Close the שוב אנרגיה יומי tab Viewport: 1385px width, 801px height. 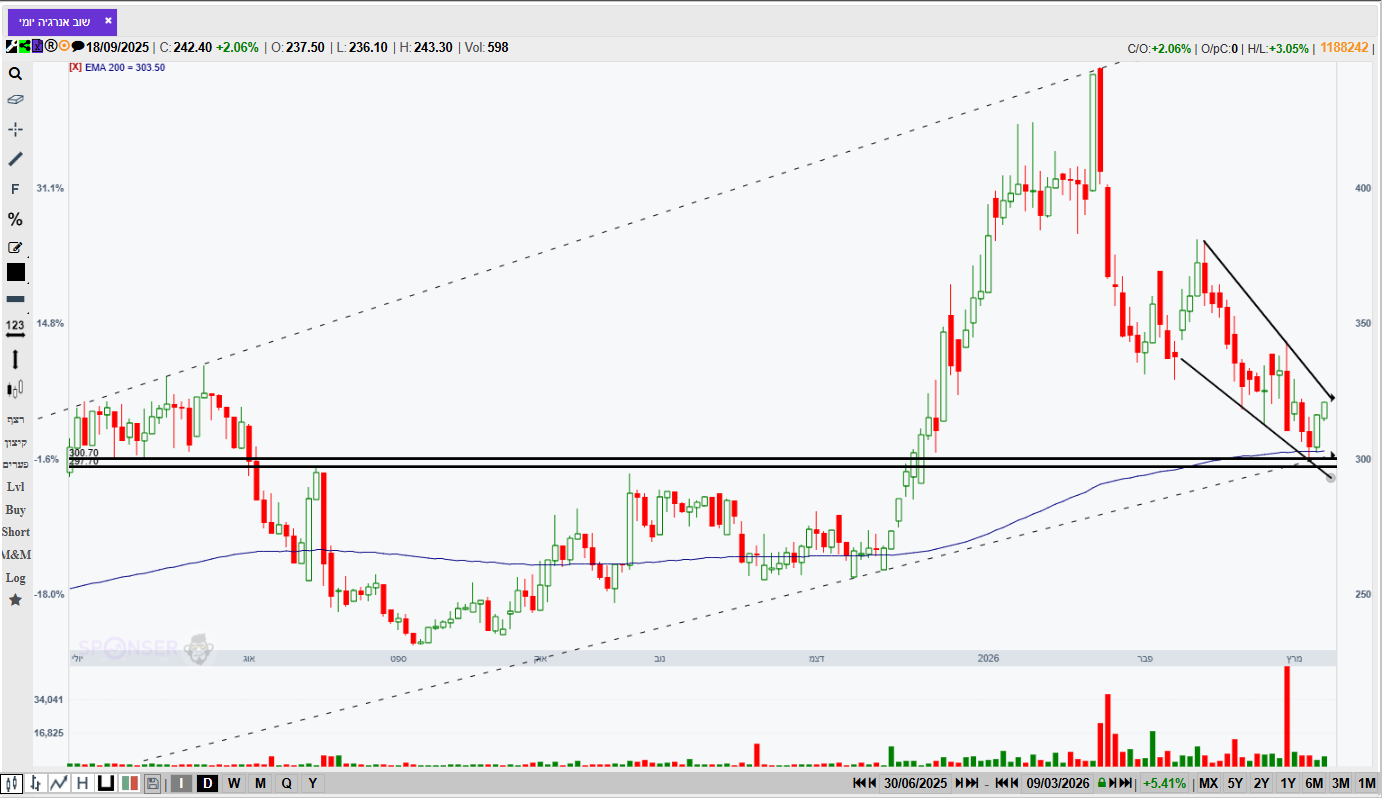(x=108, y=20)
